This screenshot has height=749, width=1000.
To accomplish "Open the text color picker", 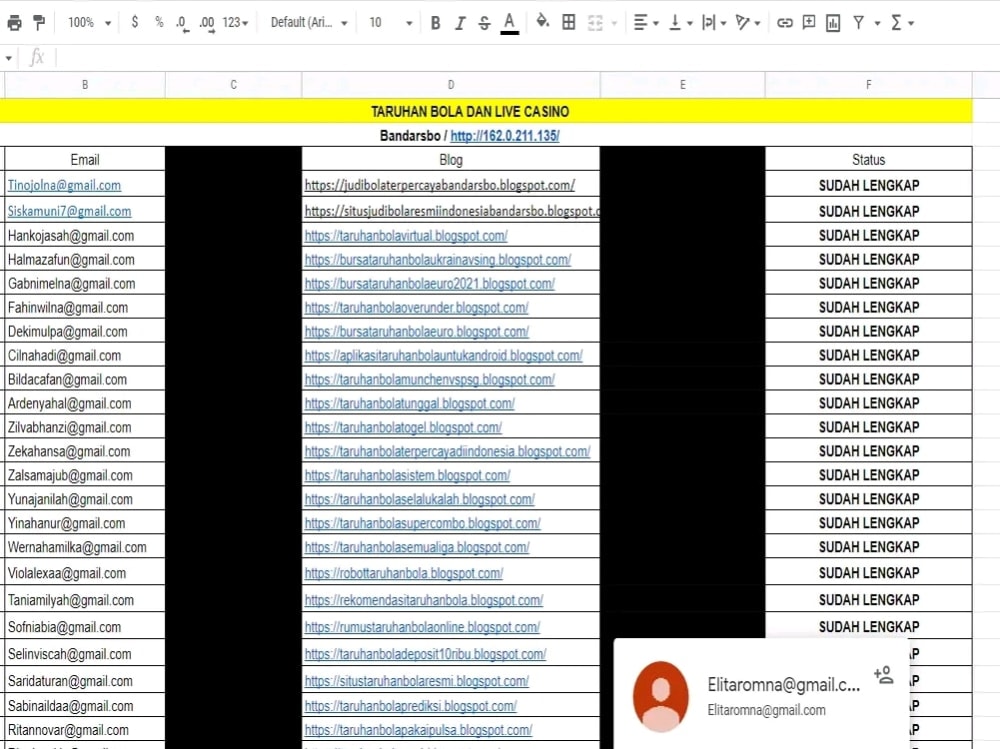I will pyautogui.click(x=509, y=23).
